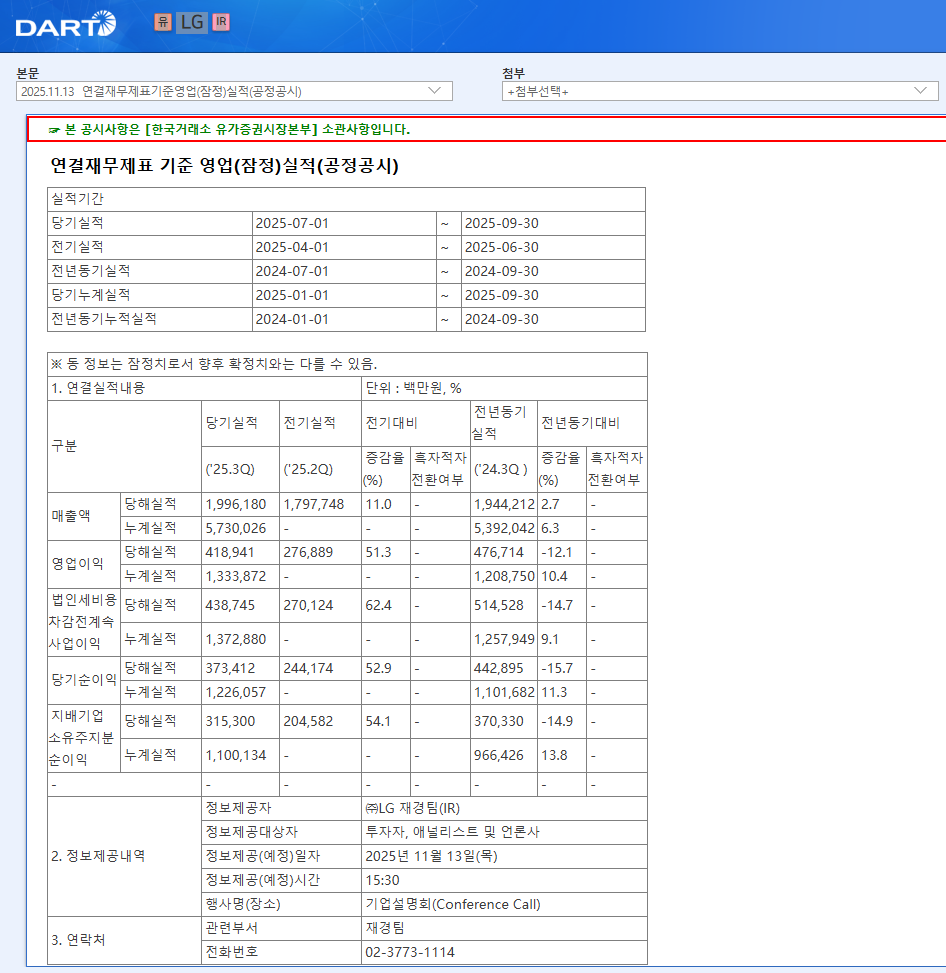
Task: Click the 매출액 당해실적 value 1,996,180
Action: [x=235, y=504]
